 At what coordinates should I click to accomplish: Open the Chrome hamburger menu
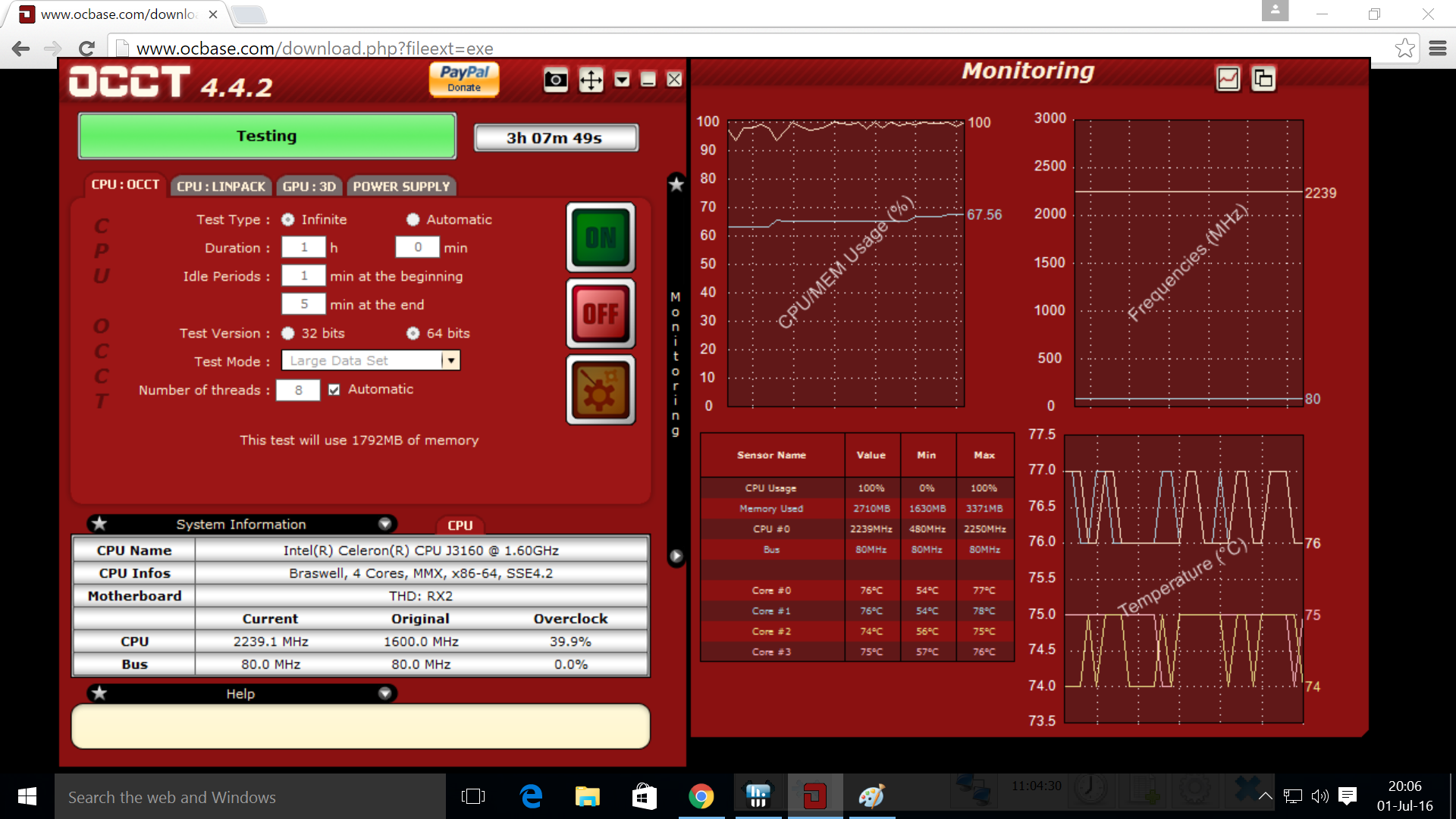[1437, 49]
